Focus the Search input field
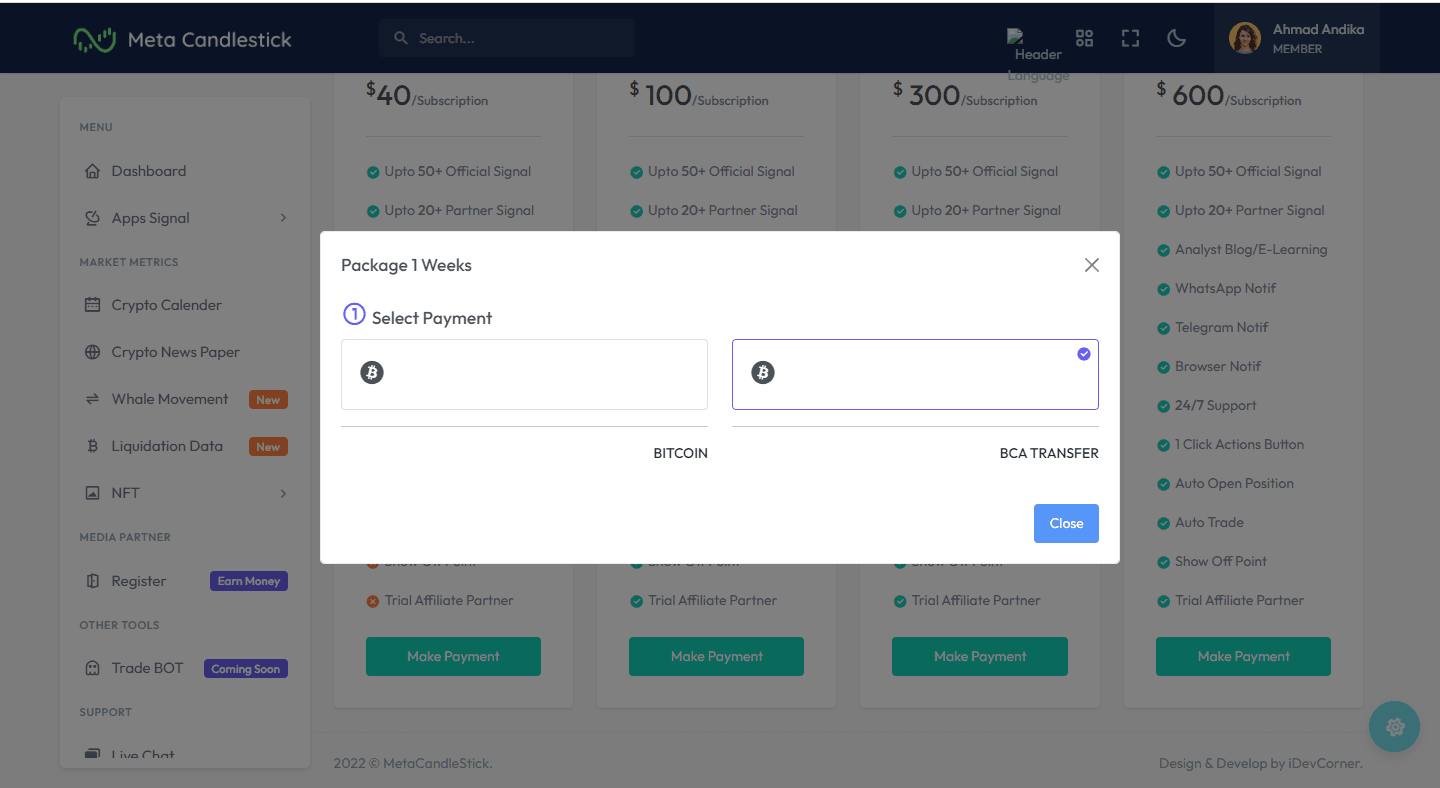This screenshot has width=1440, height=788. tap(507, 38)
